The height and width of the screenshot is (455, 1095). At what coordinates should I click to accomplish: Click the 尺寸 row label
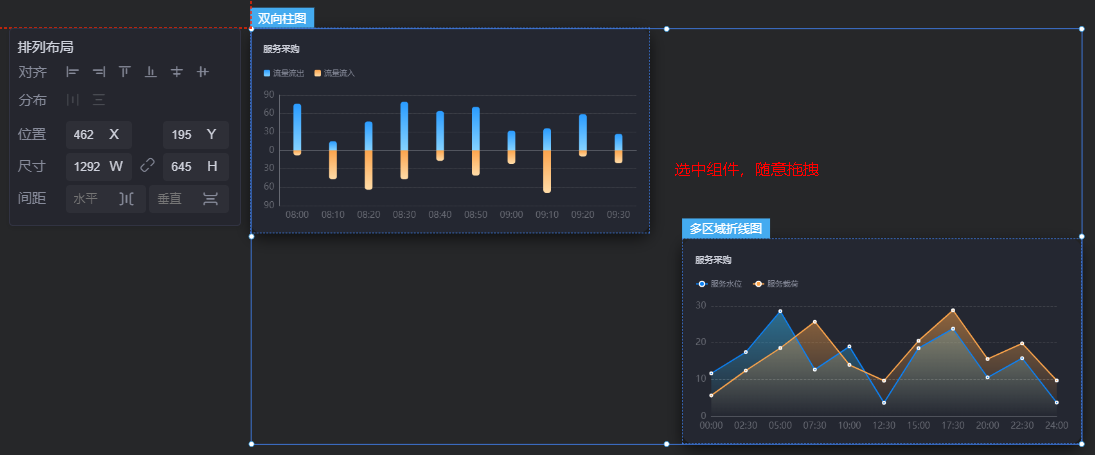pyautogui.click(x=32, y=167)
